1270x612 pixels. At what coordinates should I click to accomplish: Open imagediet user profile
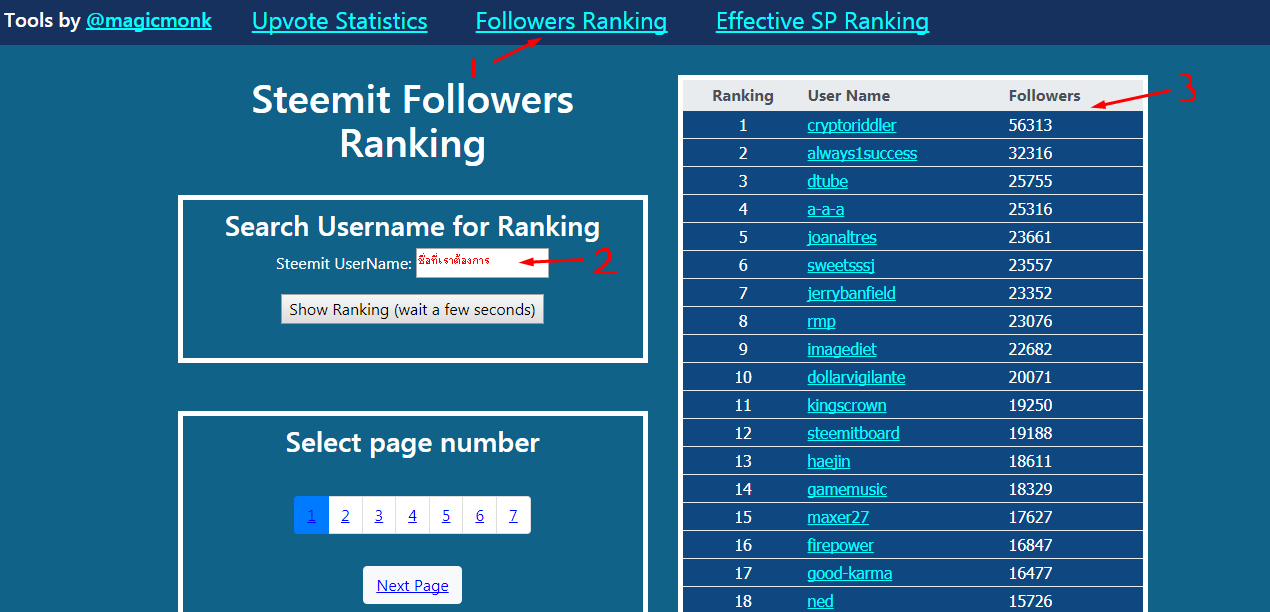click(x=842, y=349)
